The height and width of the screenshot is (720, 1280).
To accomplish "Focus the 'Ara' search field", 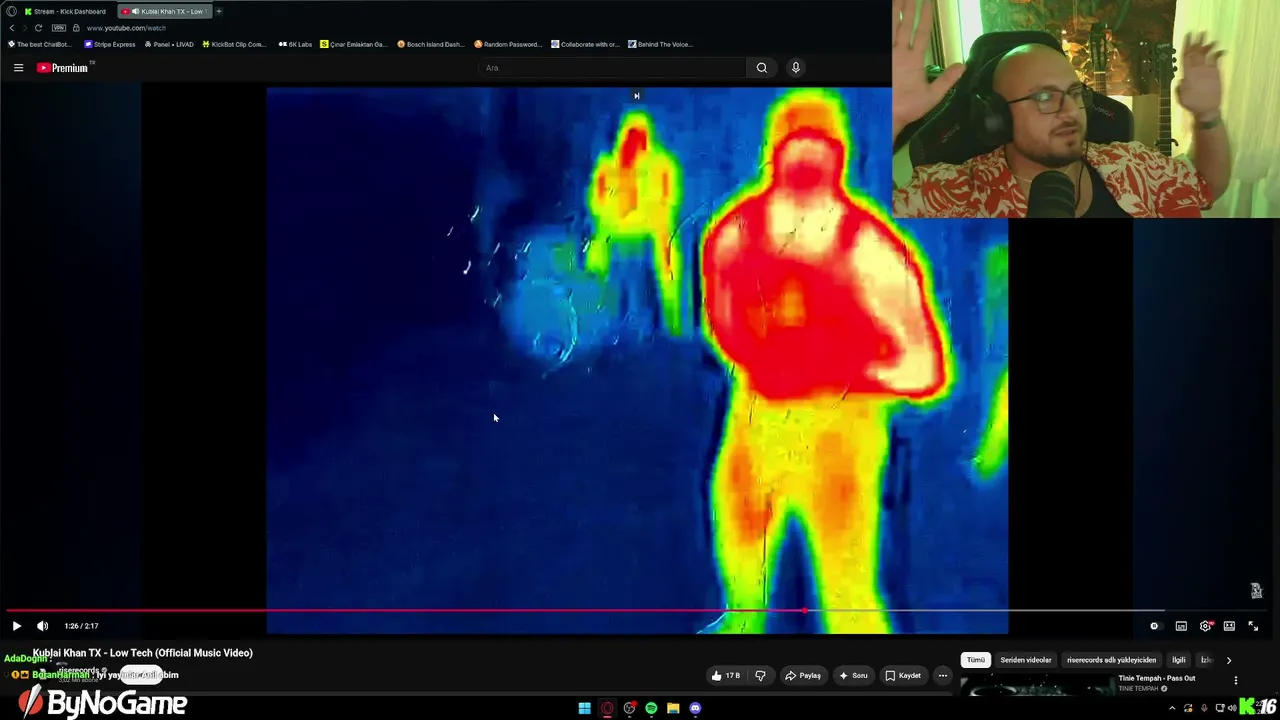I will tap(612, 68).
